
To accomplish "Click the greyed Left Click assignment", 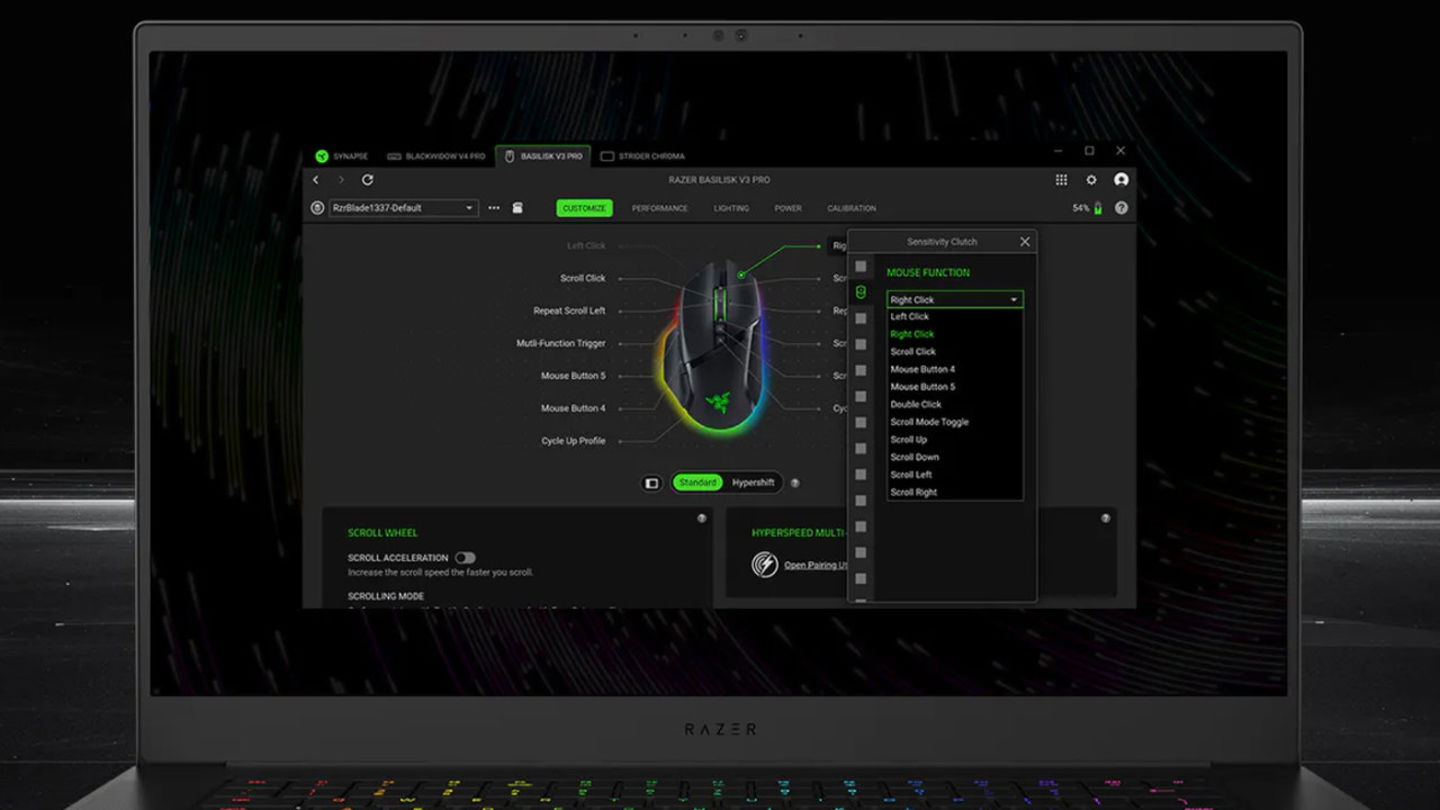I will pos(586,246).
